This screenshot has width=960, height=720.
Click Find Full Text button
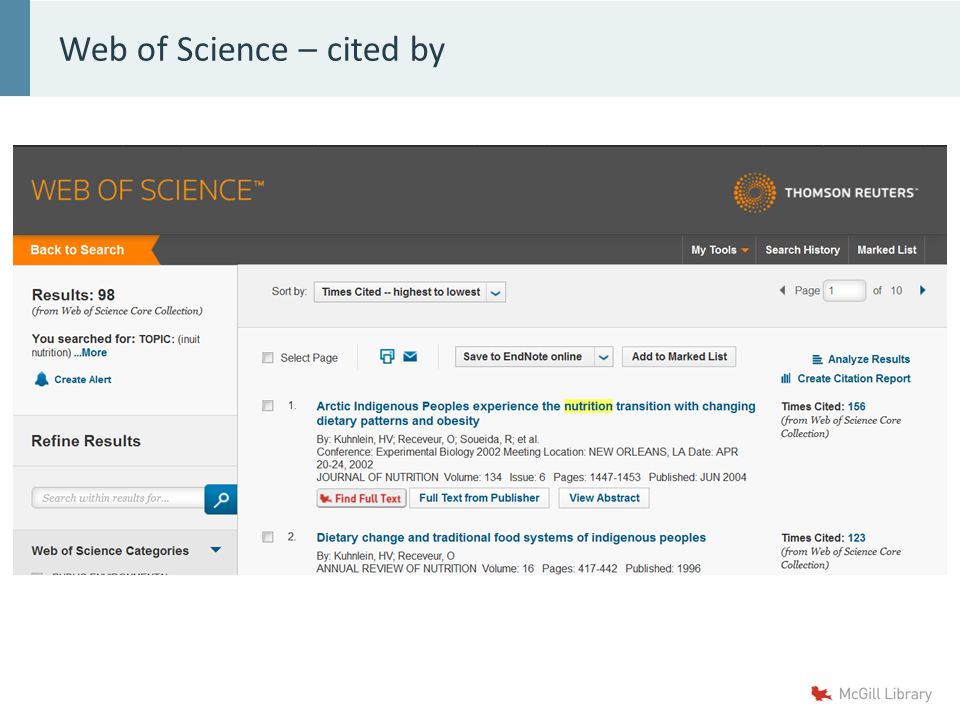(361, 498)
